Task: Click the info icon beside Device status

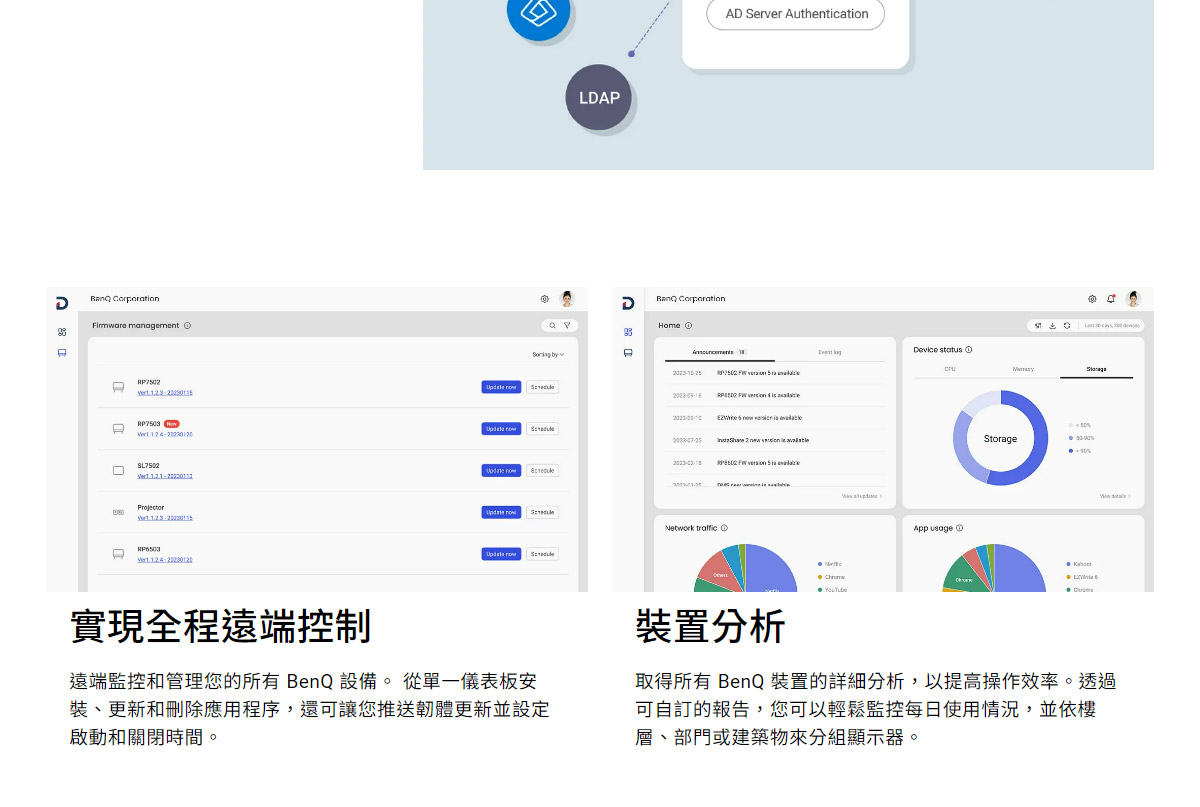Action: [x=969, y=350]
